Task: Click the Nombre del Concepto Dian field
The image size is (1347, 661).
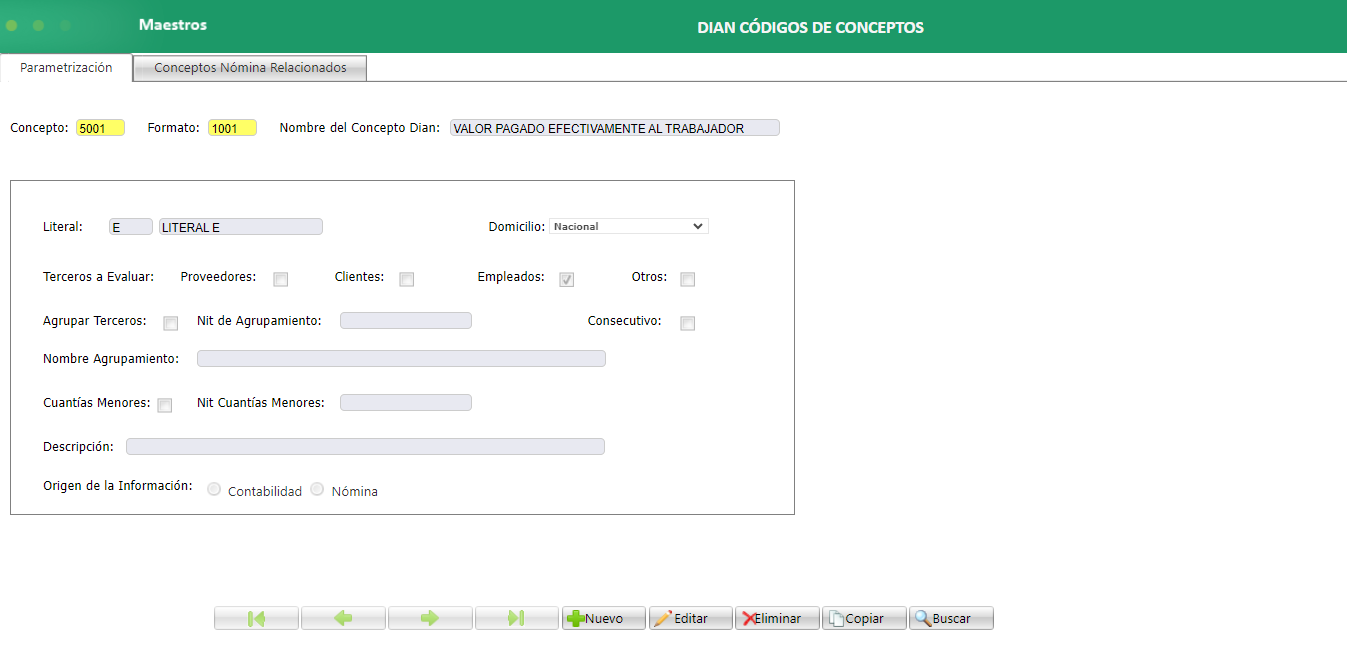Action: tap(615, 128)
